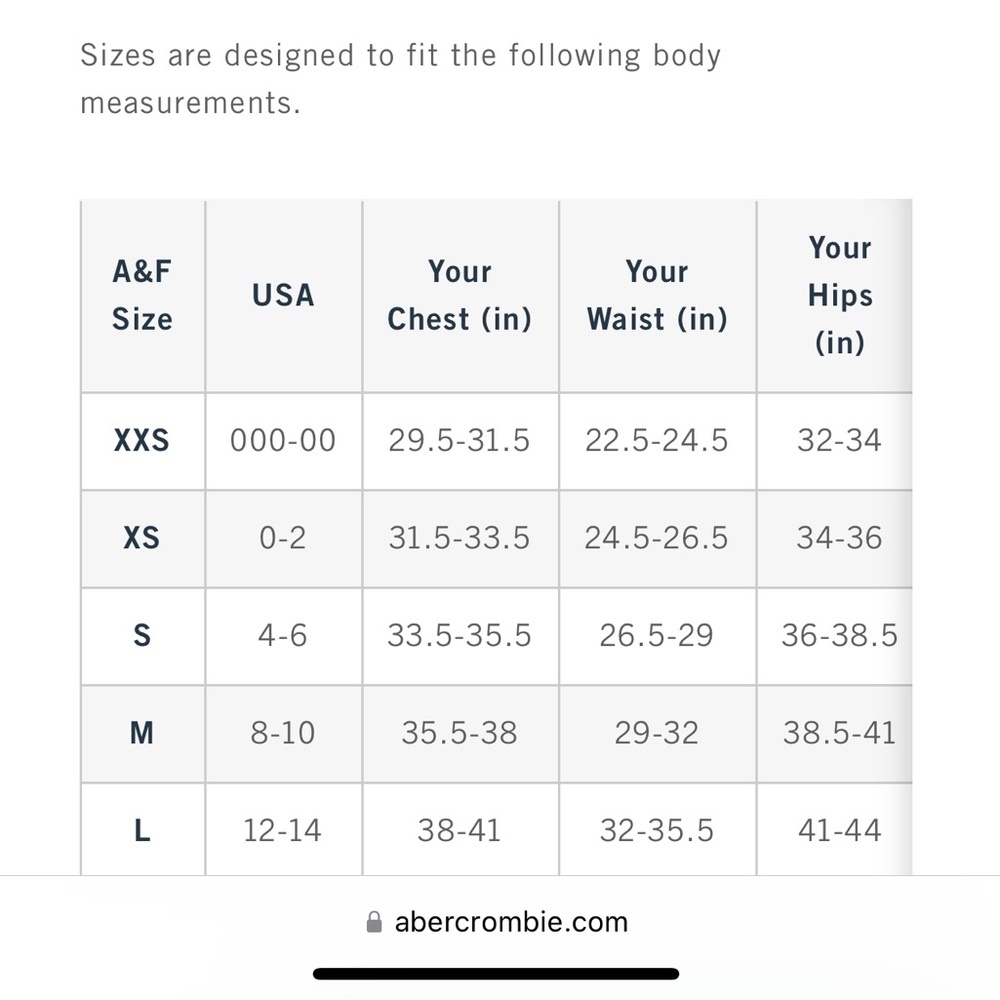The height and width of the screenshot is (1000, 1000).
Task: Tap the A&F Size column header
Action: 142,295
